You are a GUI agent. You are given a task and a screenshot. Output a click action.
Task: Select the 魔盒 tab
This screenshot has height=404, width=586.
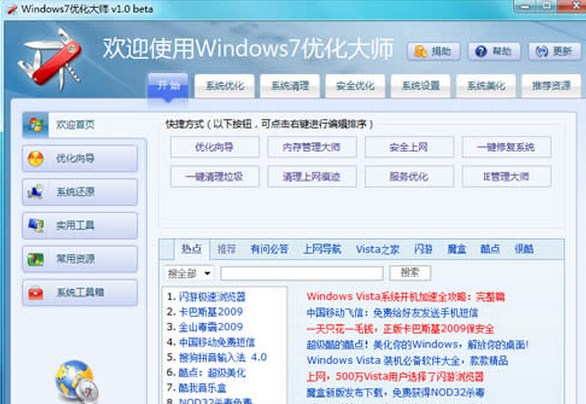coord(457,249)
